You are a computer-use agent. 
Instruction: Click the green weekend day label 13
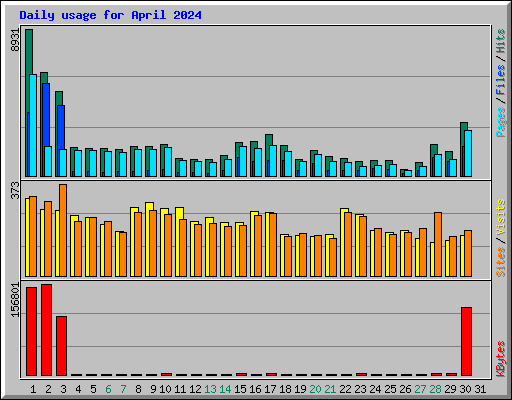(210, 389)
